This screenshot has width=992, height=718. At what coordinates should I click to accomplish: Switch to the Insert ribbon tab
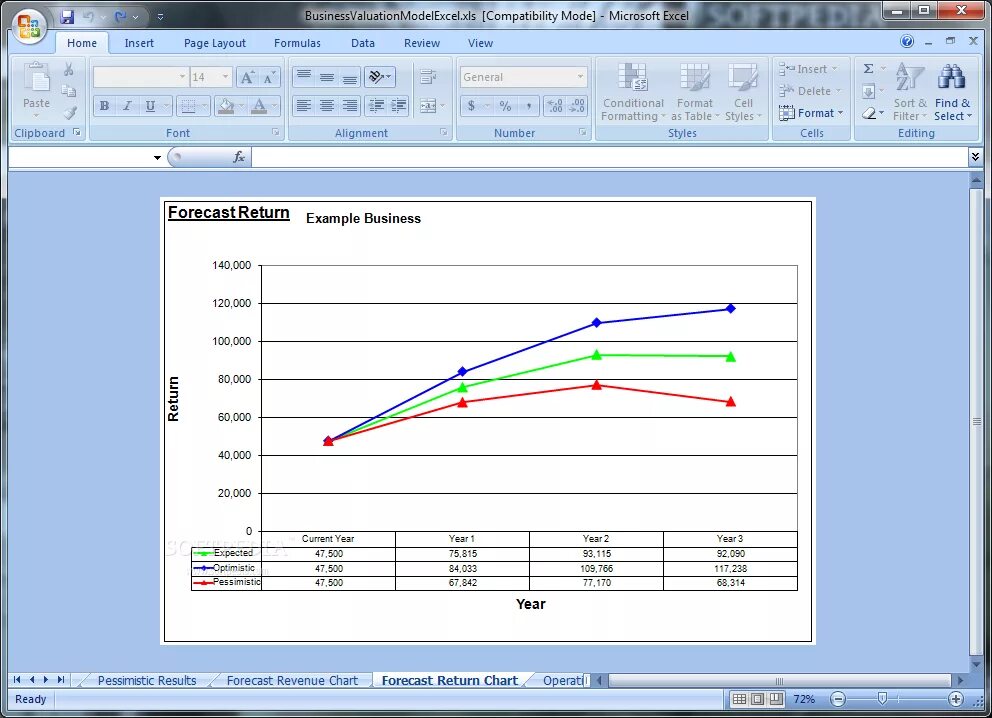[x=139, y=43]
